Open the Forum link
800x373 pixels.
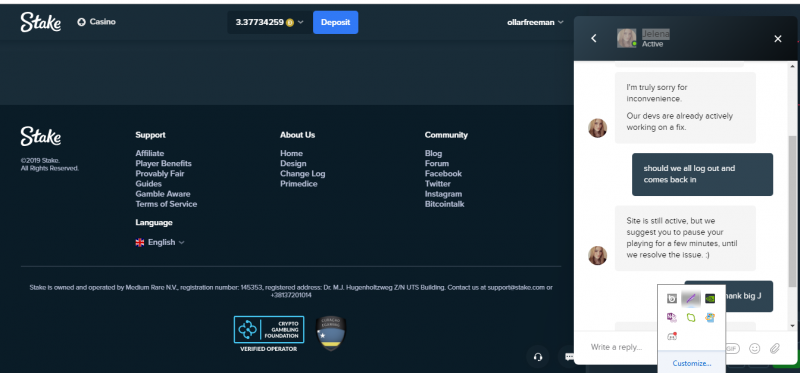(437, 163)
